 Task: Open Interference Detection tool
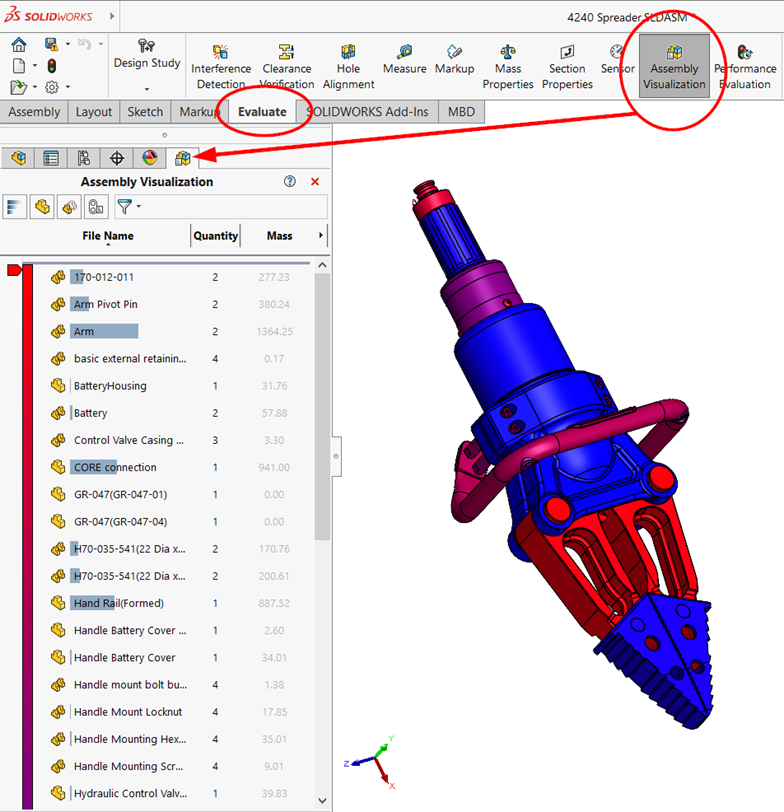tap(221, 67)
